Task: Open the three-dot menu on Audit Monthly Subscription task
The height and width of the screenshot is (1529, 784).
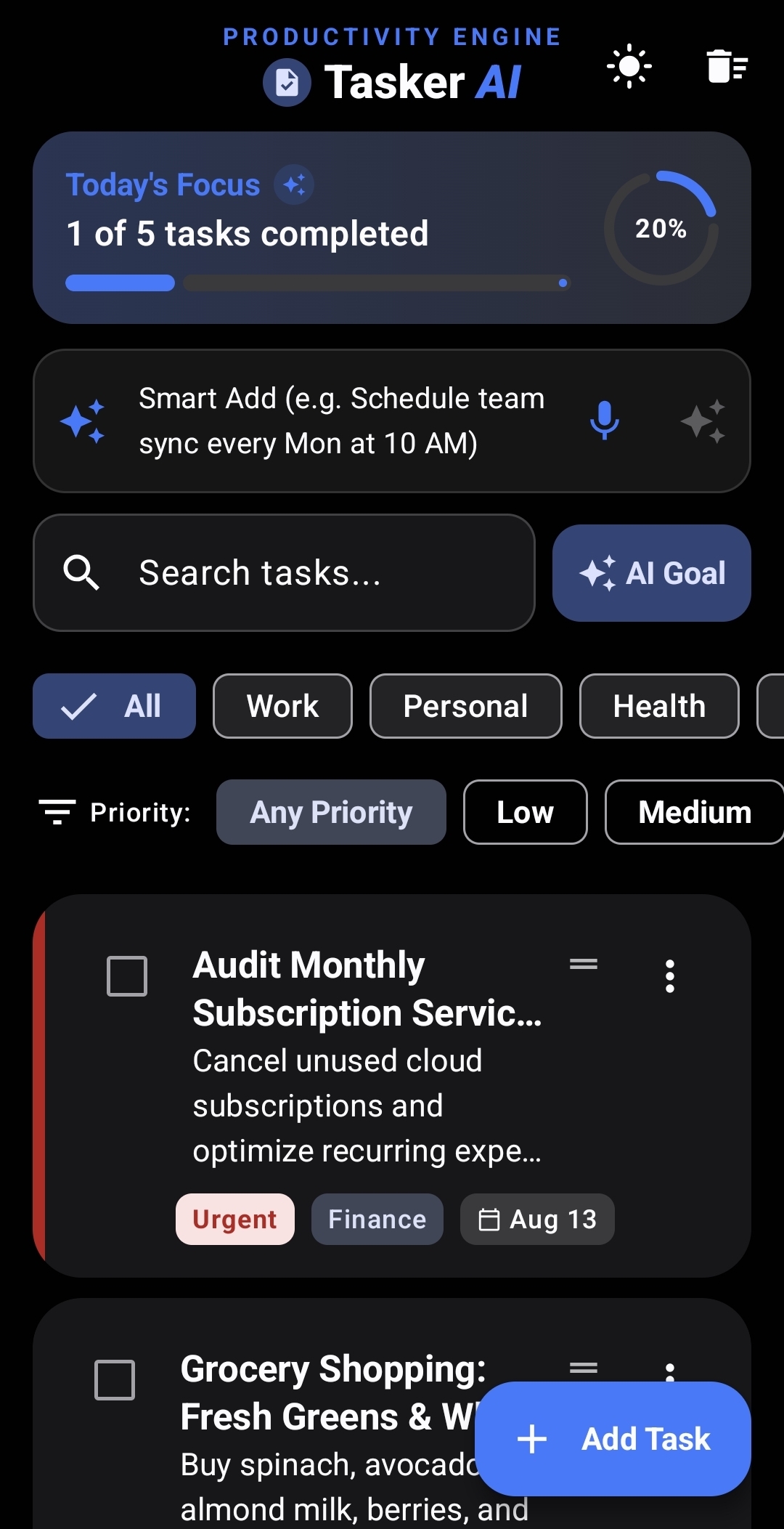Action: click(x=670, y=976)
